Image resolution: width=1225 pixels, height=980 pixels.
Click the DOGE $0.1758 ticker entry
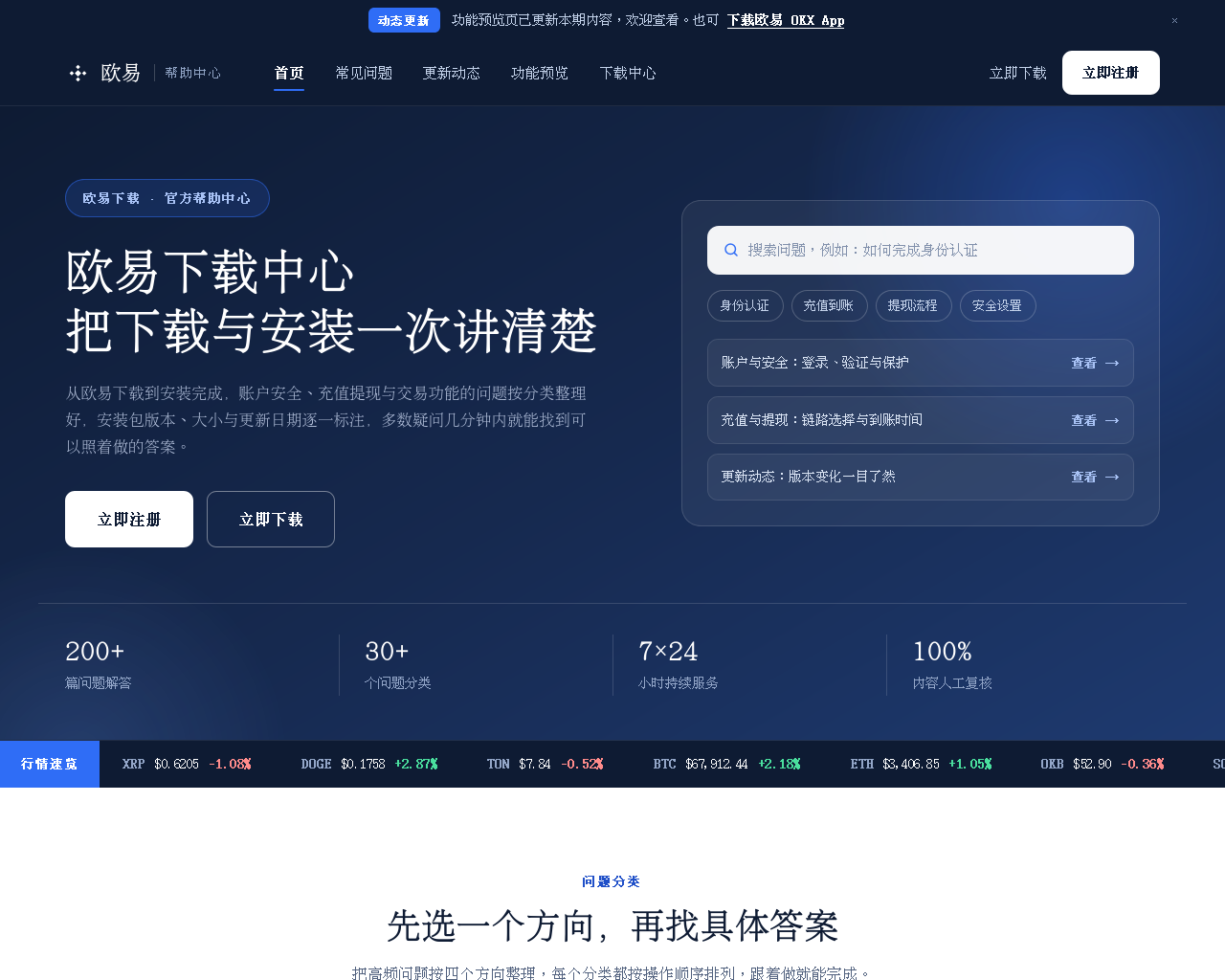click(369, 764)
